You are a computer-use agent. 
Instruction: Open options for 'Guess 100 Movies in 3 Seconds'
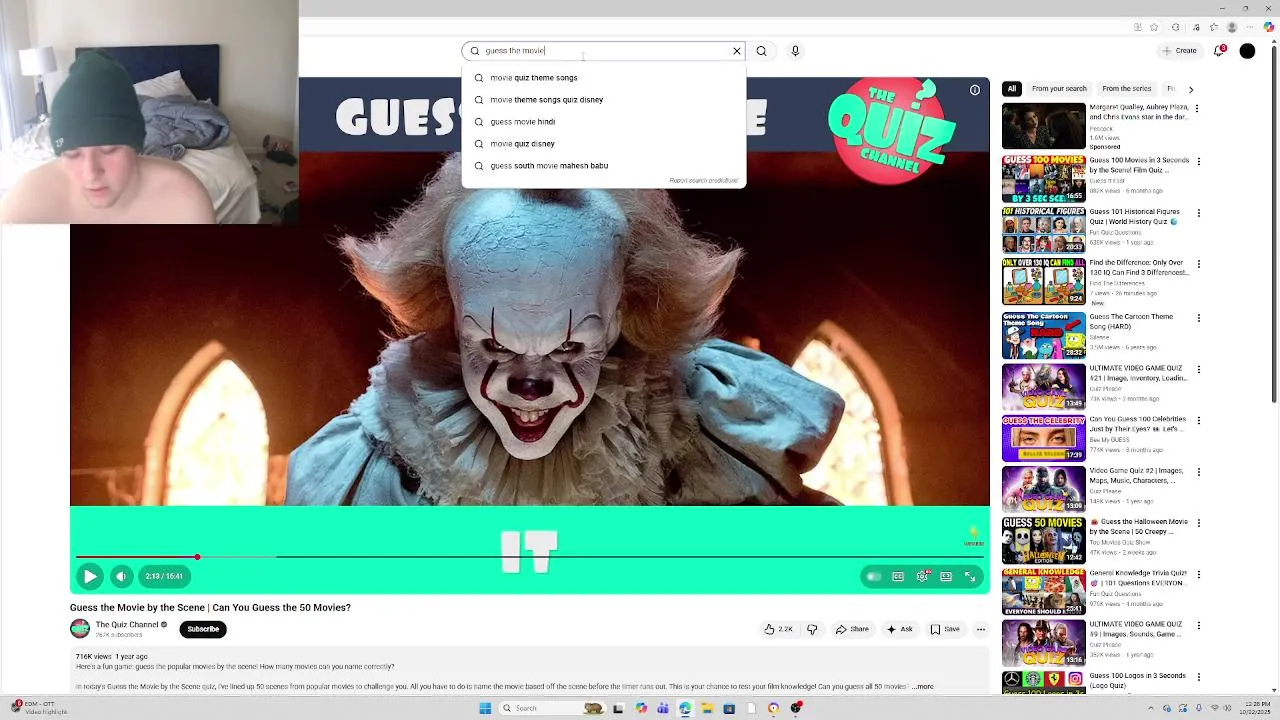(x=1199, y=161)
